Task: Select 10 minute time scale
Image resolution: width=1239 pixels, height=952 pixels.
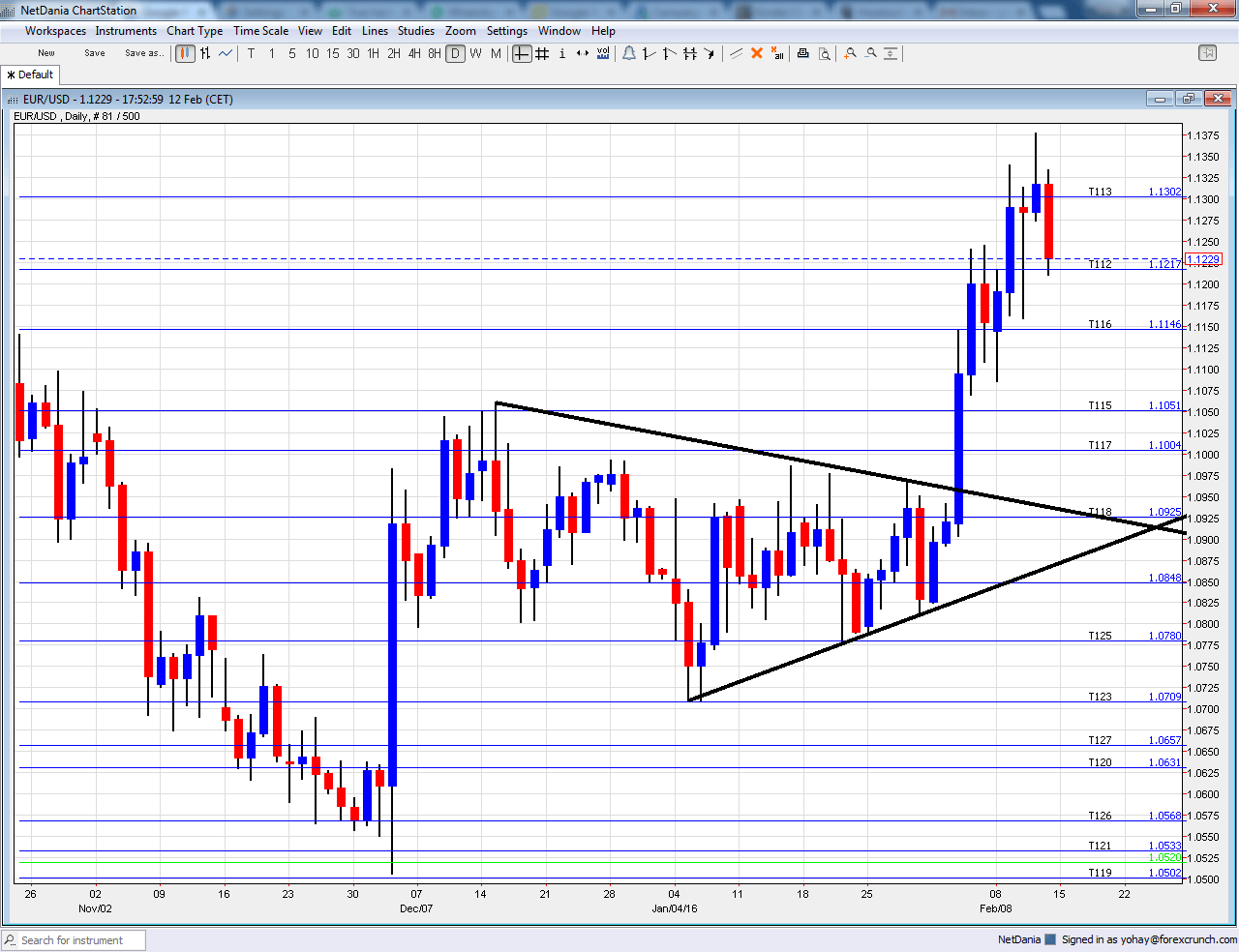Action: coord(313,53)
